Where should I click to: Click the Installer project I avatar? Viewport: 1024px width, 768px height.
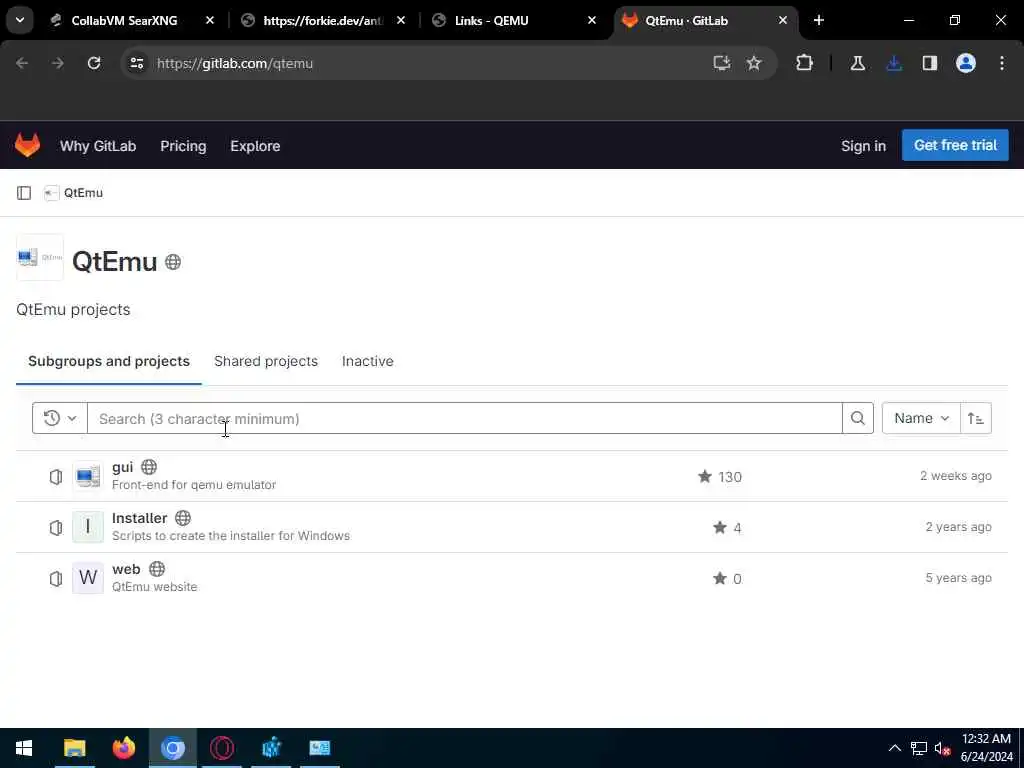88,527
